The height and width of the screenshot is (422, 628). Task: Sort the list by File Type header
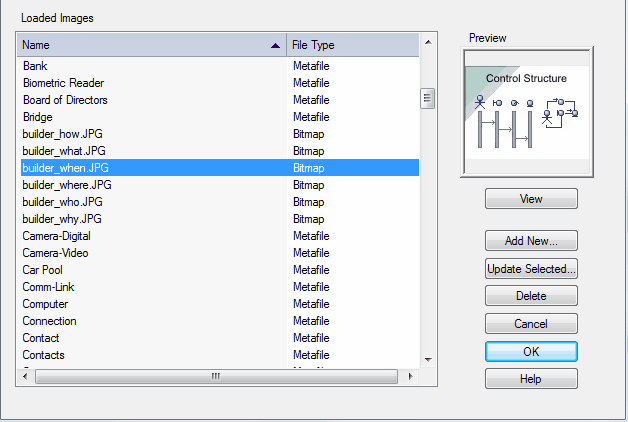point(353,45)
